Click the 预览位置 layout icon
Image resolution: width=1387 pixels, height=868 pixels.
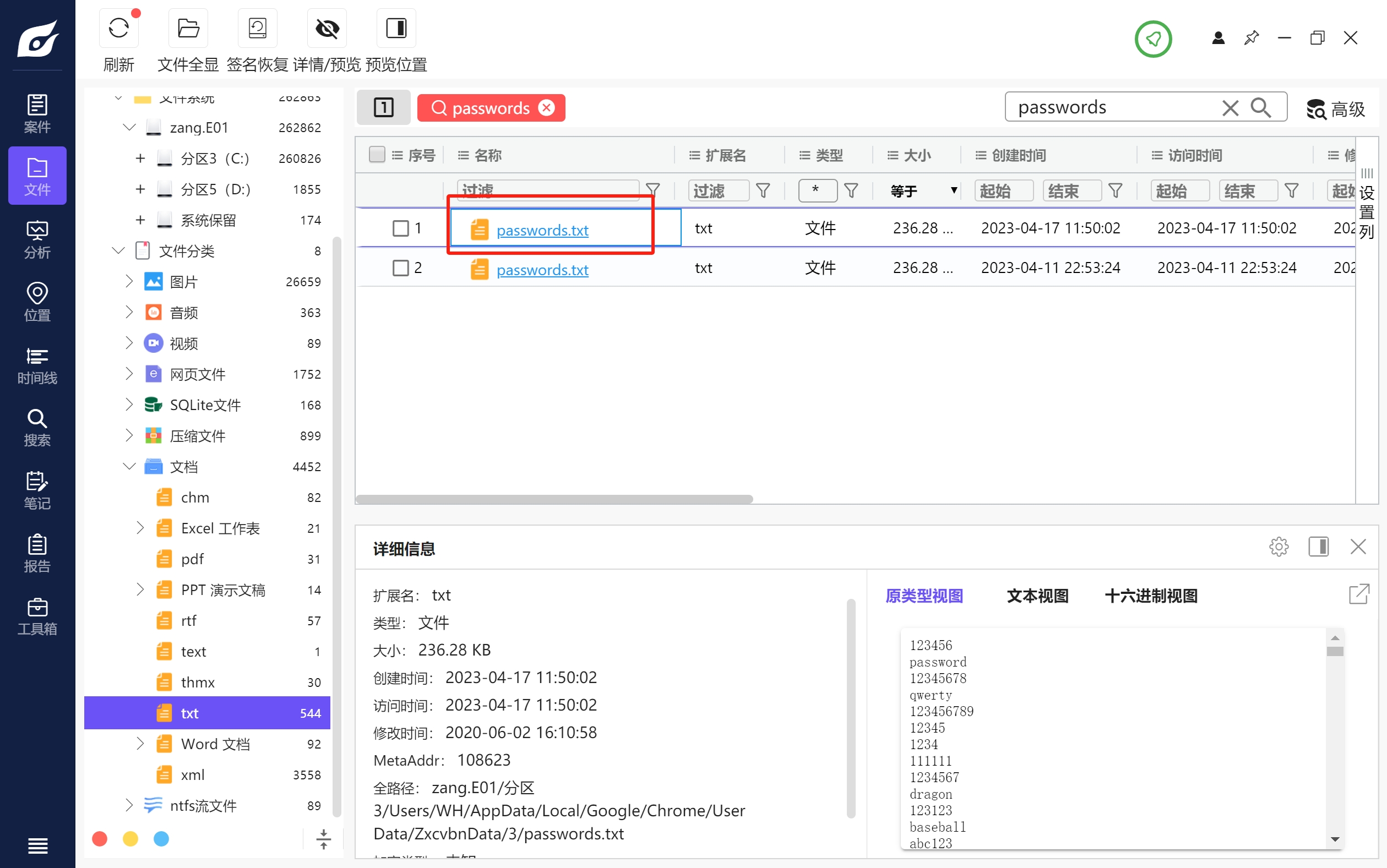point(396,28)
